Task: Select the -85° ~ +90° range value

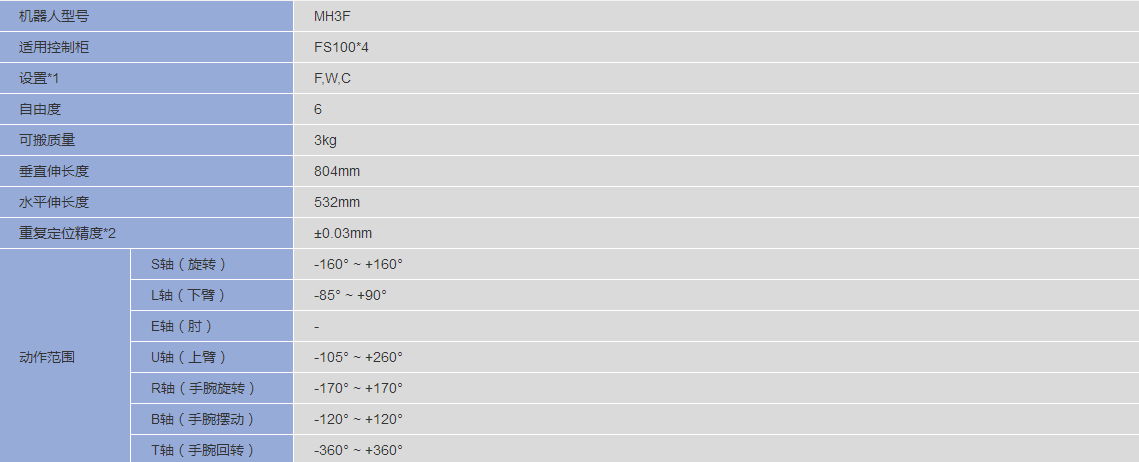Action: click(350, 295)
